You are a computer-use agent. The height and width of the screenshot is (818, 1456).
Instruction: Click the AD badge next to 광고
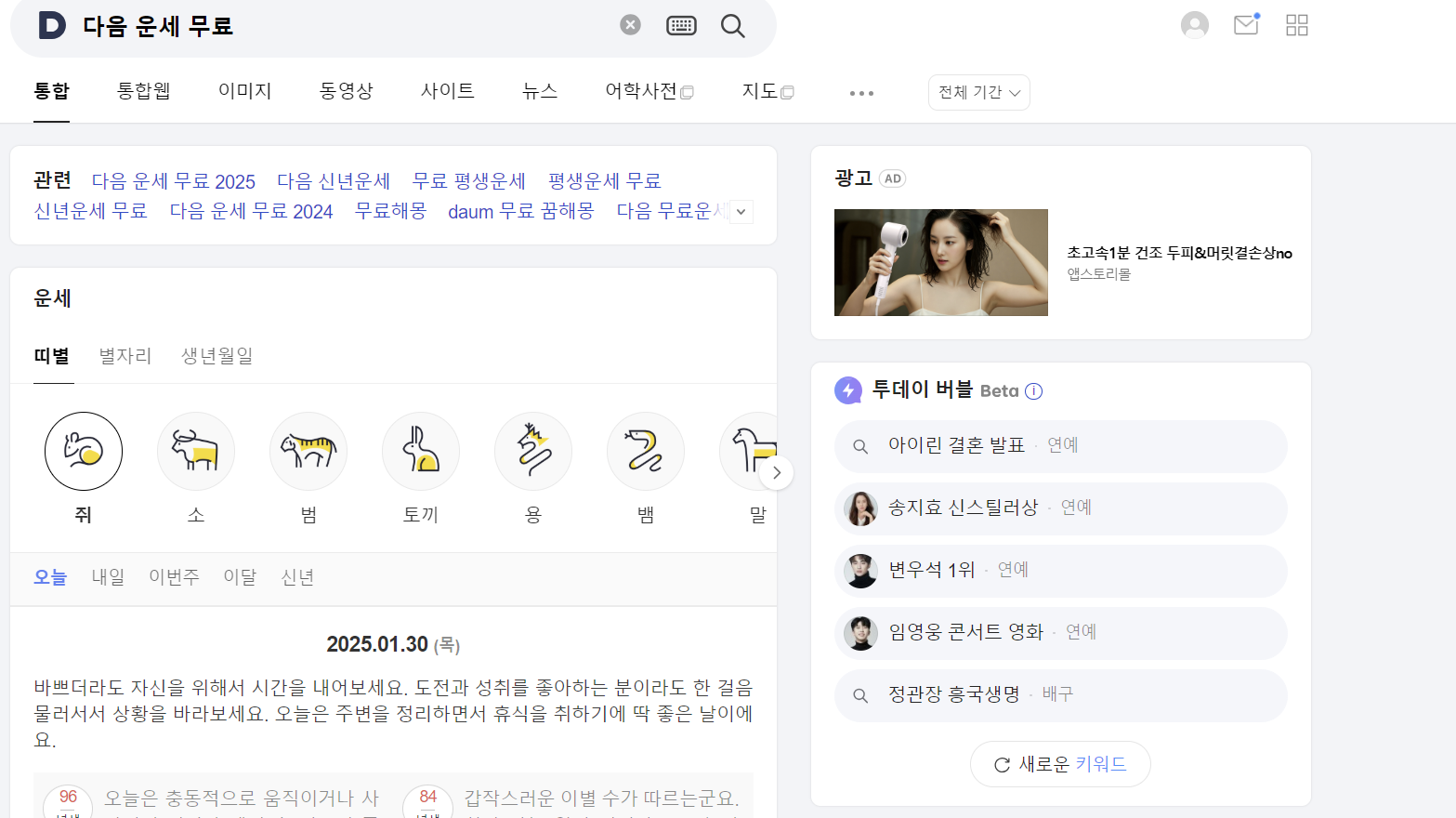point(893,178)
